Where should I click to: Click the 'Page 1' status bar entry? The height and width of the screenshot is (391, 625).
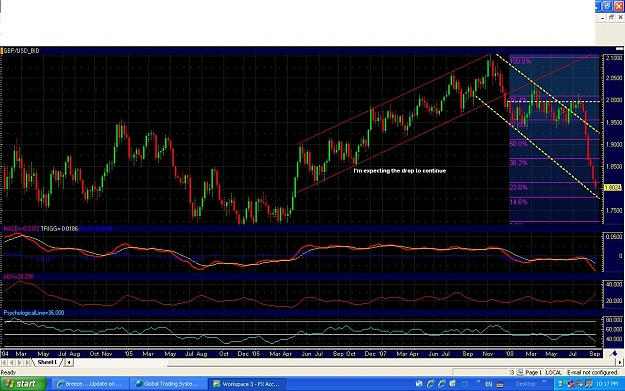click(x=533, y=373)
